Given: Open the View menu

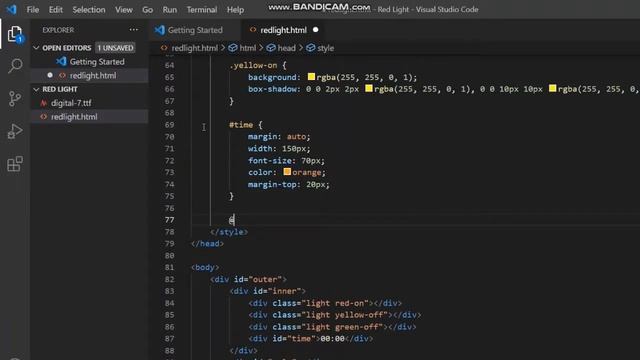Looking at the screenshot, I should point(123,9).
